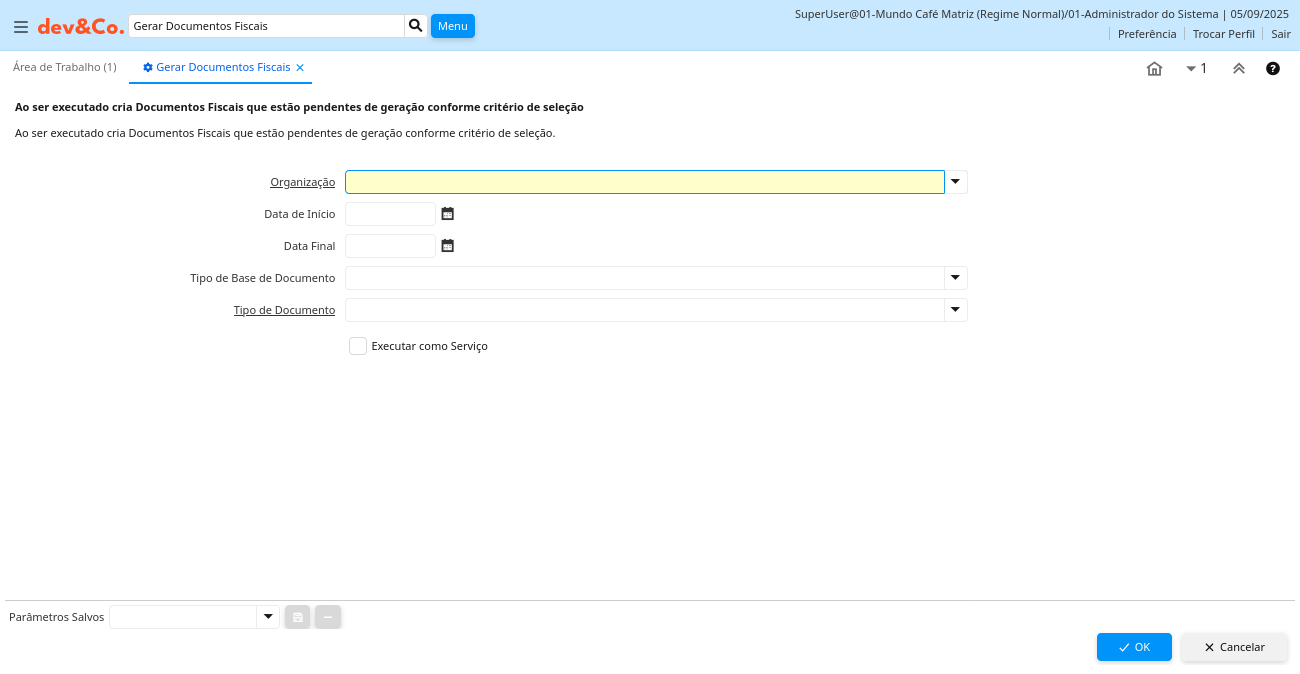Collapse header with double chevron icon
This screenshot has height=674, width=1300.
pos(1238,69)
